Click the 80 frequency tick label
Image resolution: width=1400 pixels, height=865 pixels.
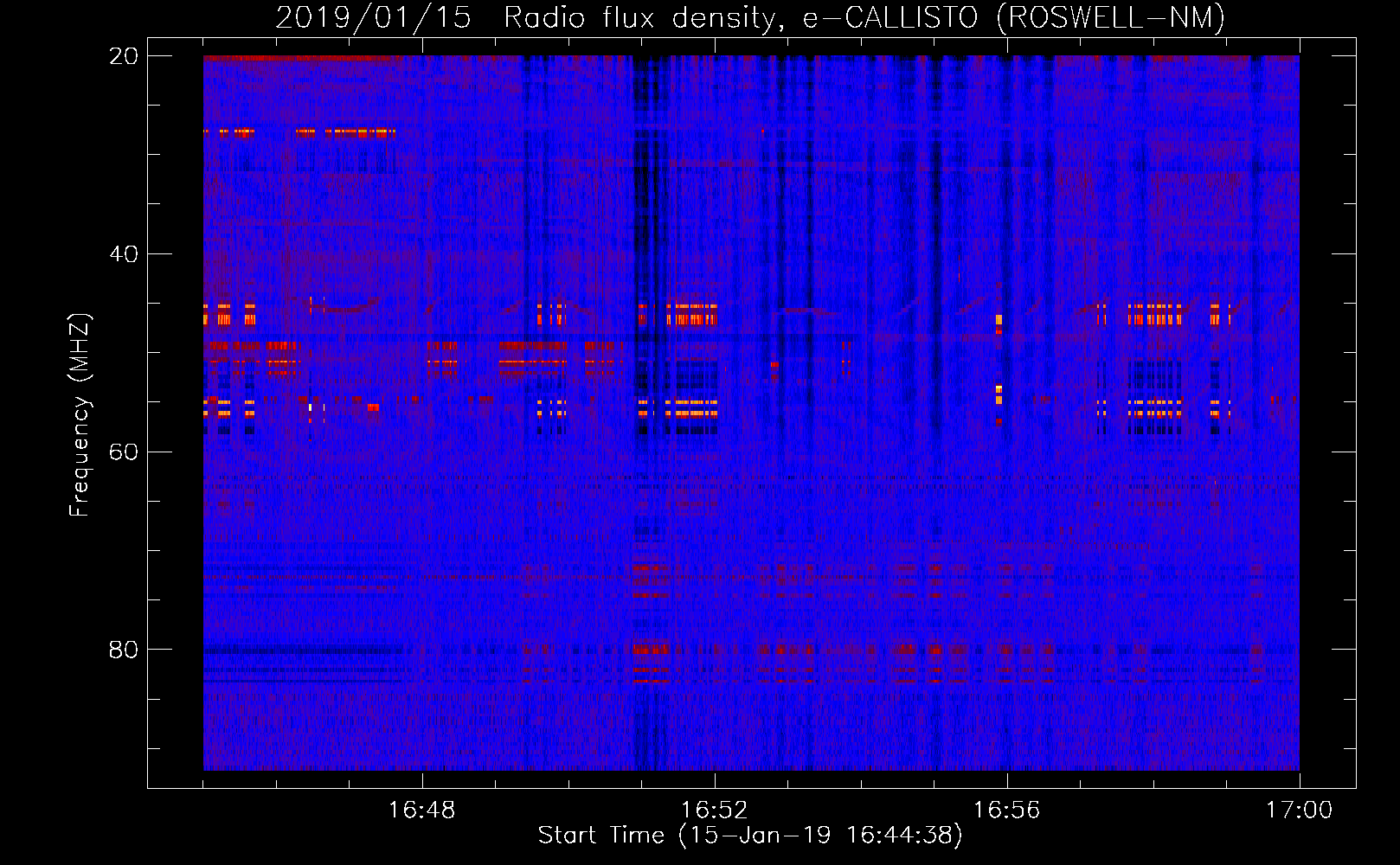[x=124, y=650]
